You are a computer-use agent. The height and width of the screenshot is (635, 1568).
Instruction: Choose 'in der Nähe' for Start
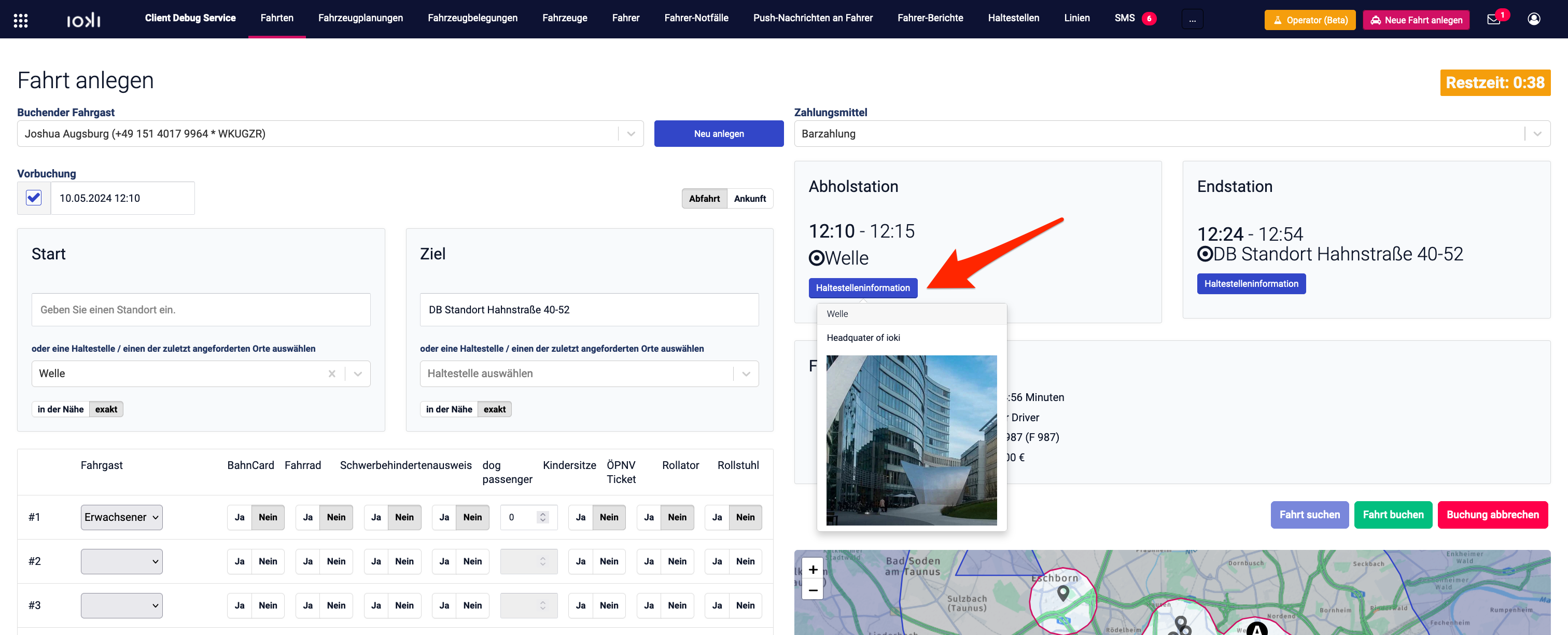(x=60, y=409)
